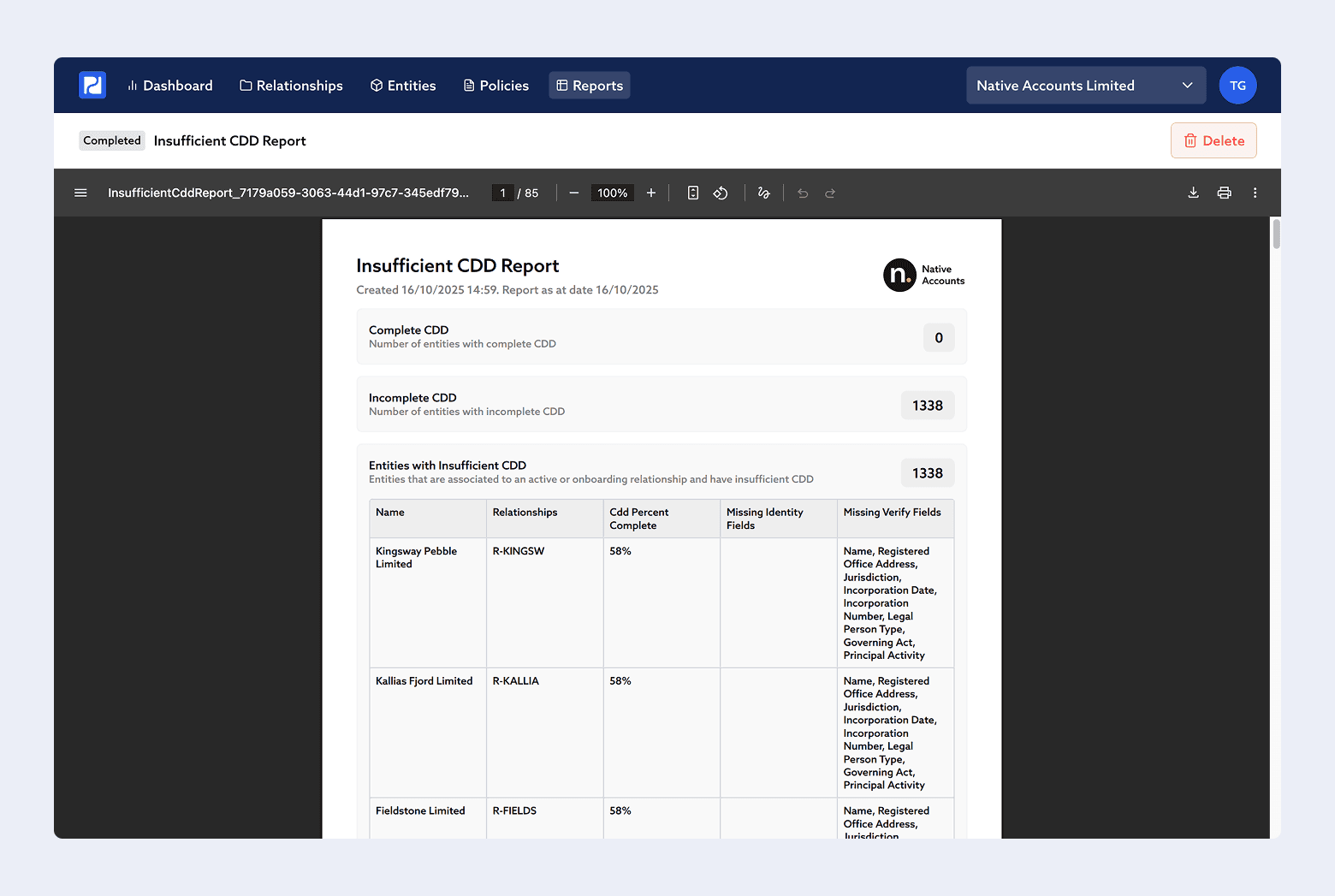This screenshot has height=896, width=1335.
Task: Redo the last annotation change
Action: 829,193
